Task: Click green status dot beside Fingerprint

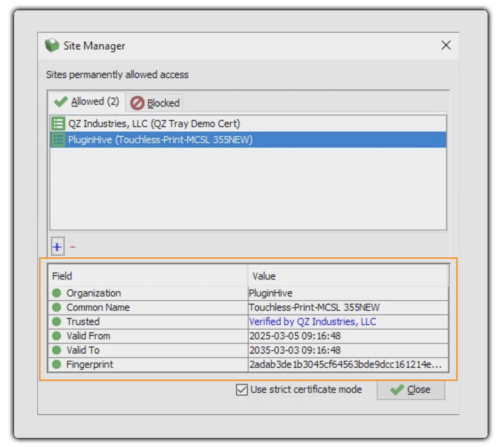Action: point(57,365)
